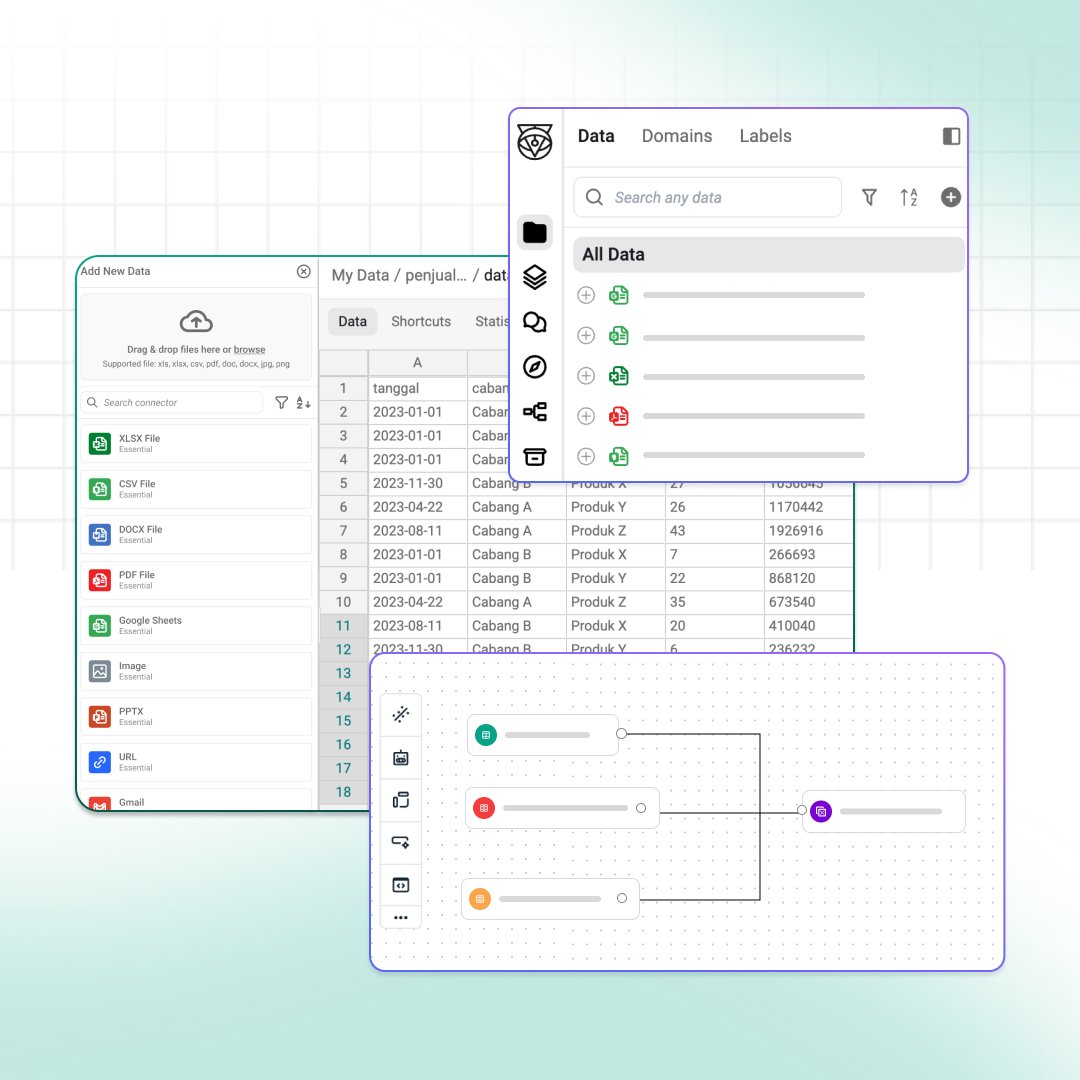Click the input sparkle icon in workflow toolbar
This screenshot has height=1080, width=1080.
(x=401, y=842)
